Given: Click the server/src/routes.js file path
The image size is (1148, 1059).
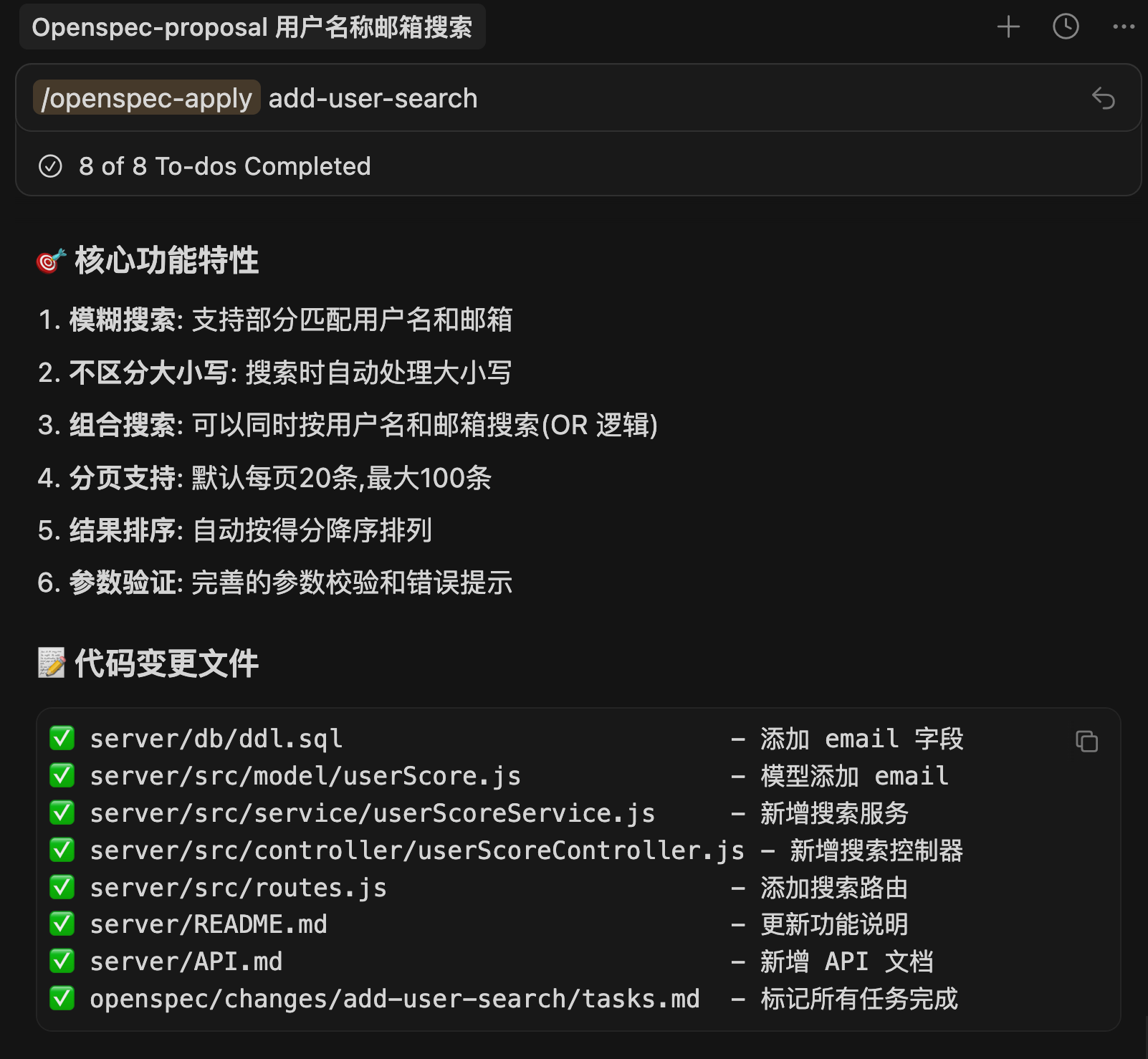Looking at the screenshot, I should [238, 888].
